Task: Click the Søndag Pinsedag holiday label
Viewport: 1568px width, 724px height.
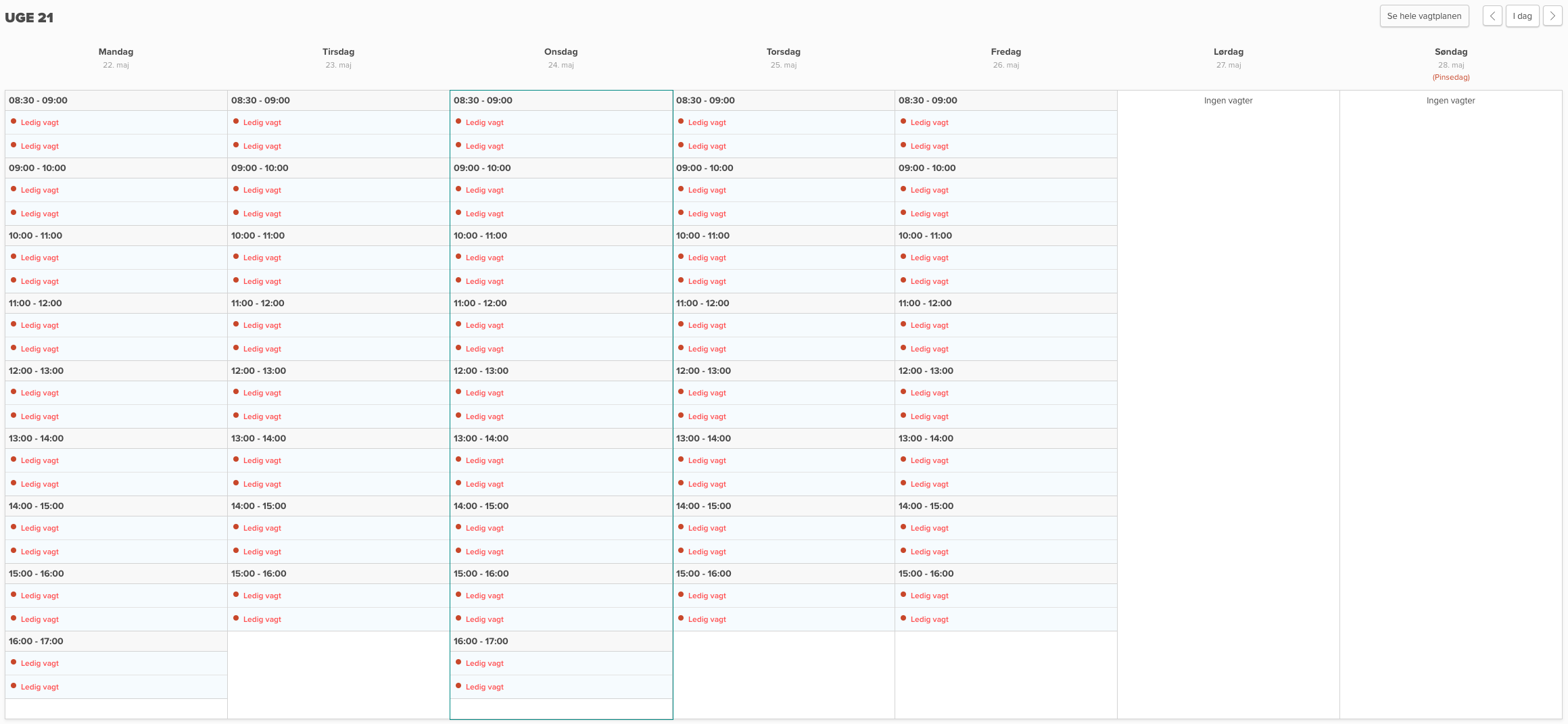Action: (x=1450, y=77)
